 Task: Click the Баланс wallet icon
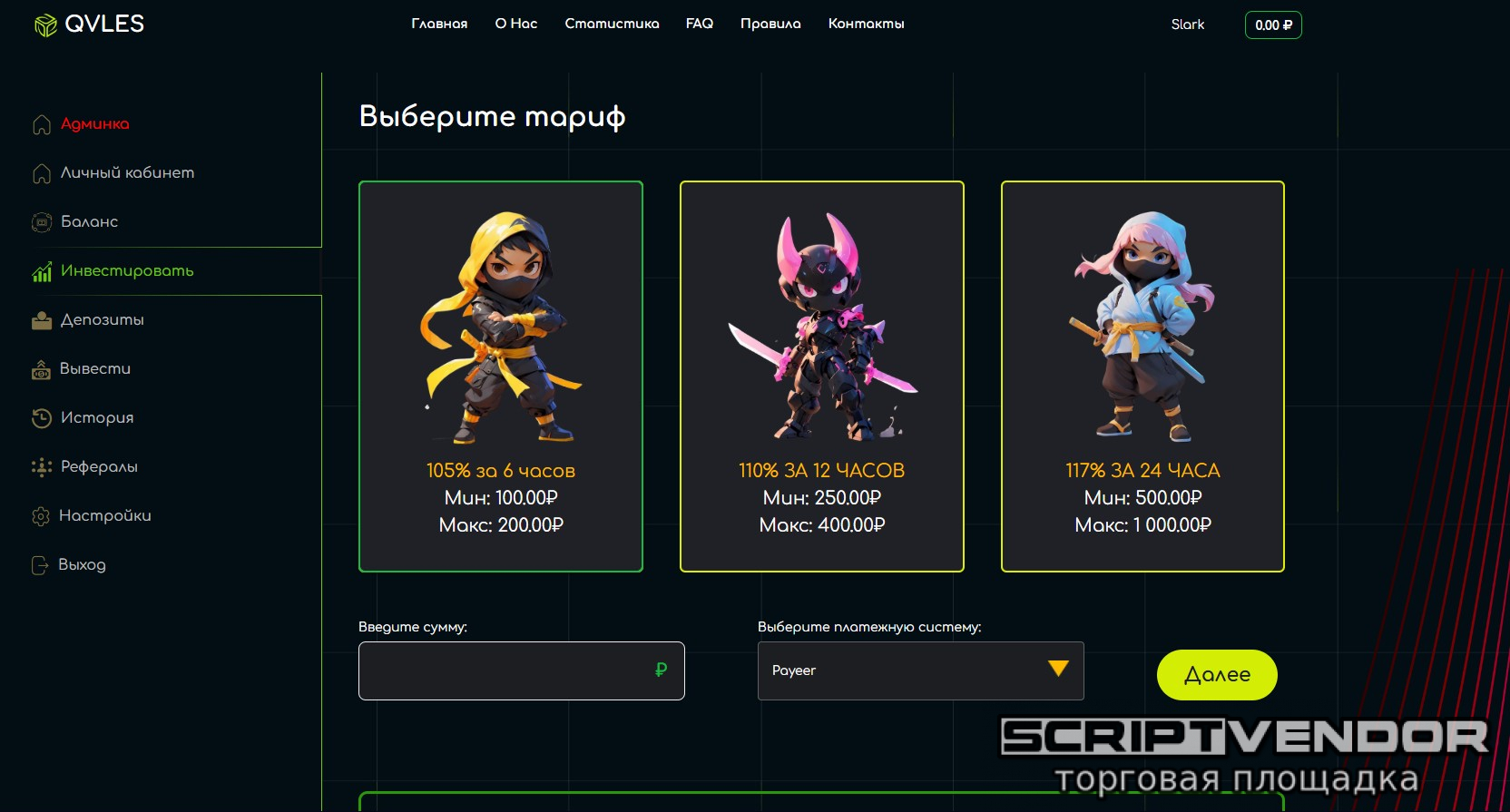pos(42,222)
